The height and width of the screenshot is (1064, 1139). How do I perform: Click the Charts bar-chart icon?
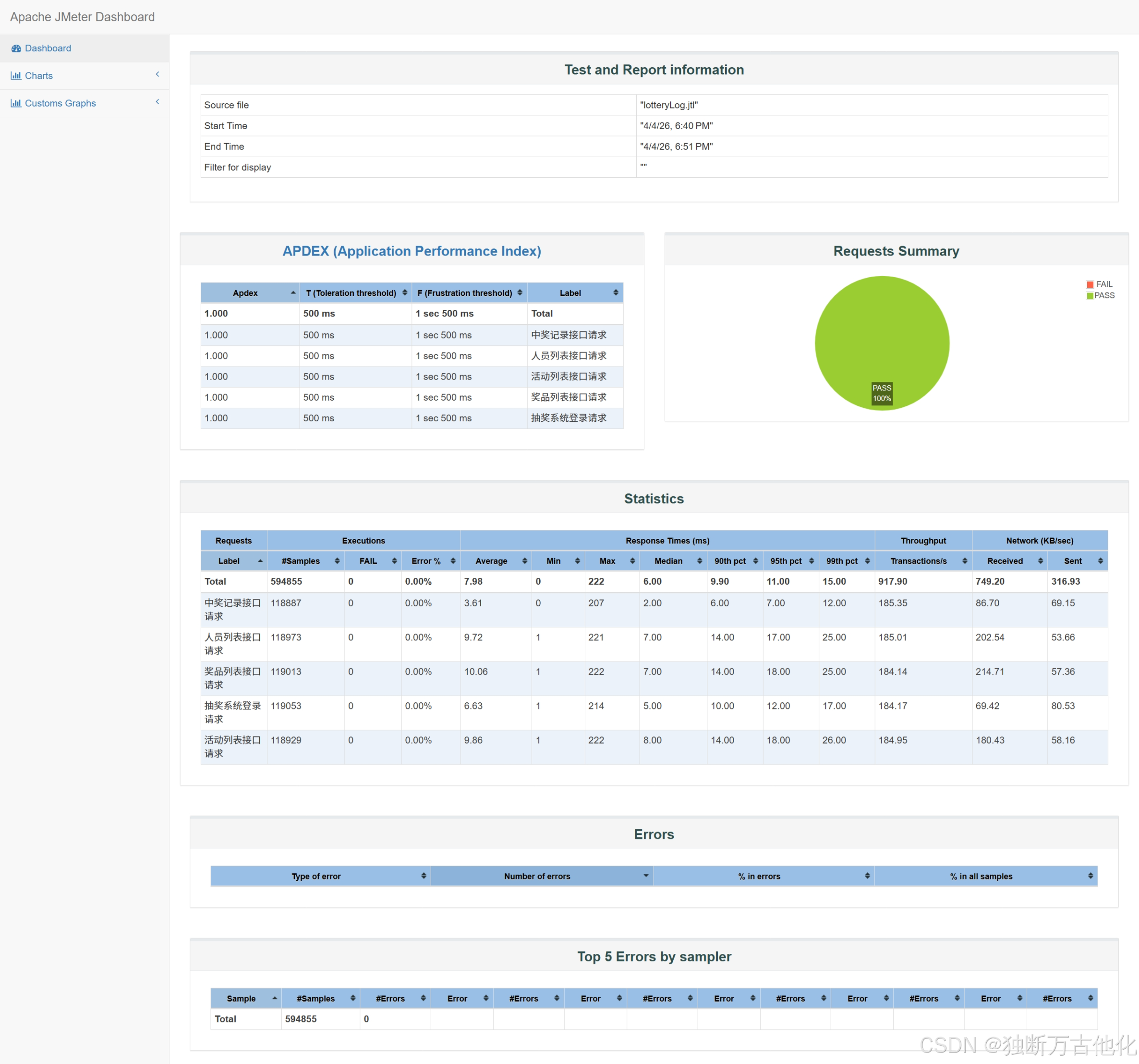(x=16, y=76)
